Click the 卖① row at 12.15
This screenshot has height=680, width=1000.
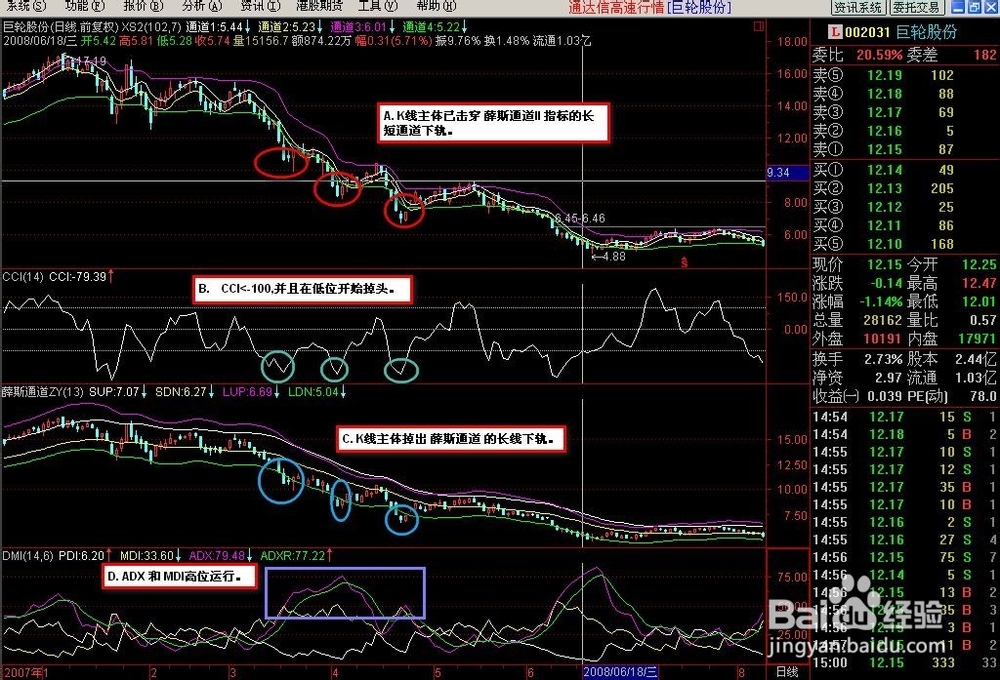click(x=905, y=149)
